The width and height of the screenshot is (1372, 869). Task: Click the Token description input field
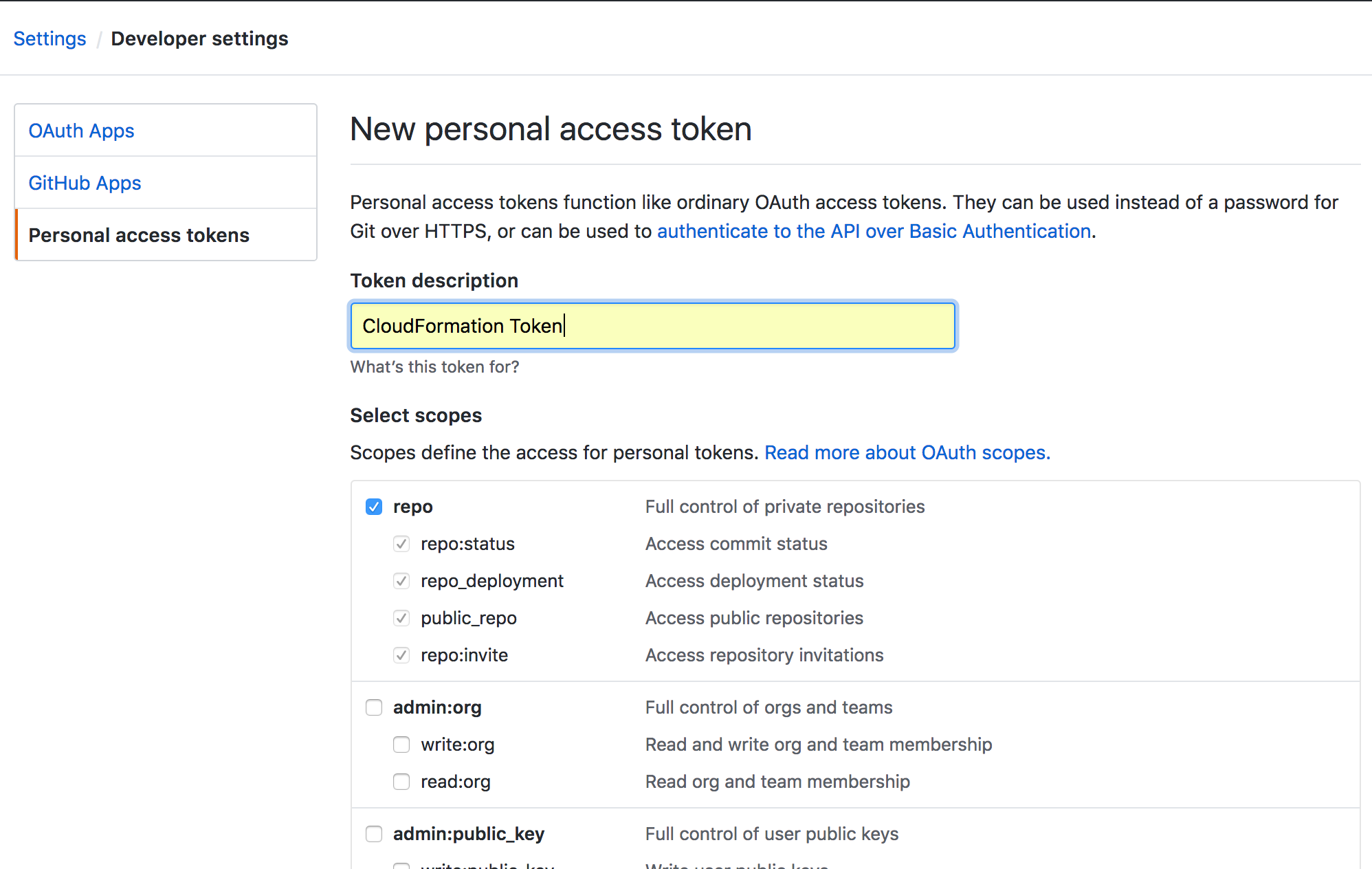click(x=652, y=326)
